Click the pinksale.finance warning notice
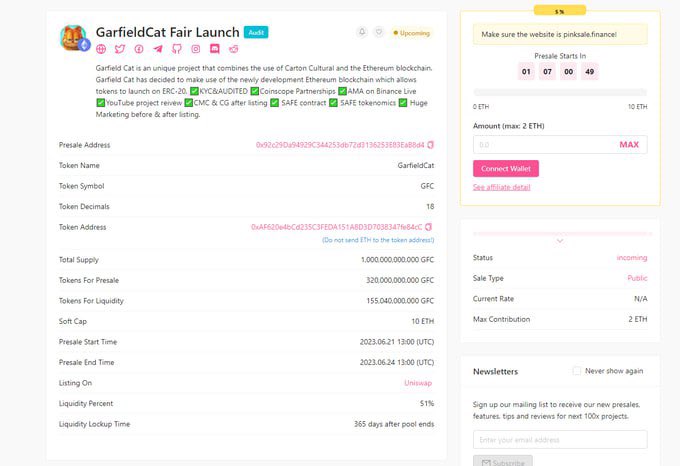Image resolution: width=680 pixels, height=466 pixels. pos(560,34)
